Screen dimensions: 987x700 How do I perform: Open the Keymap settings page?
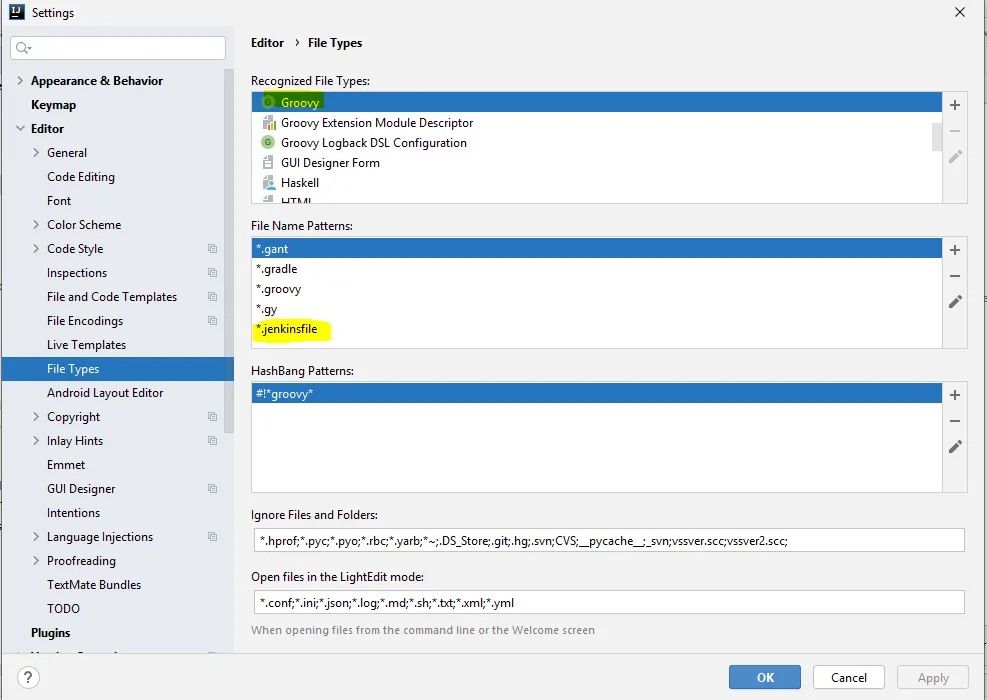pyautogui.click(x=54, y=104)
